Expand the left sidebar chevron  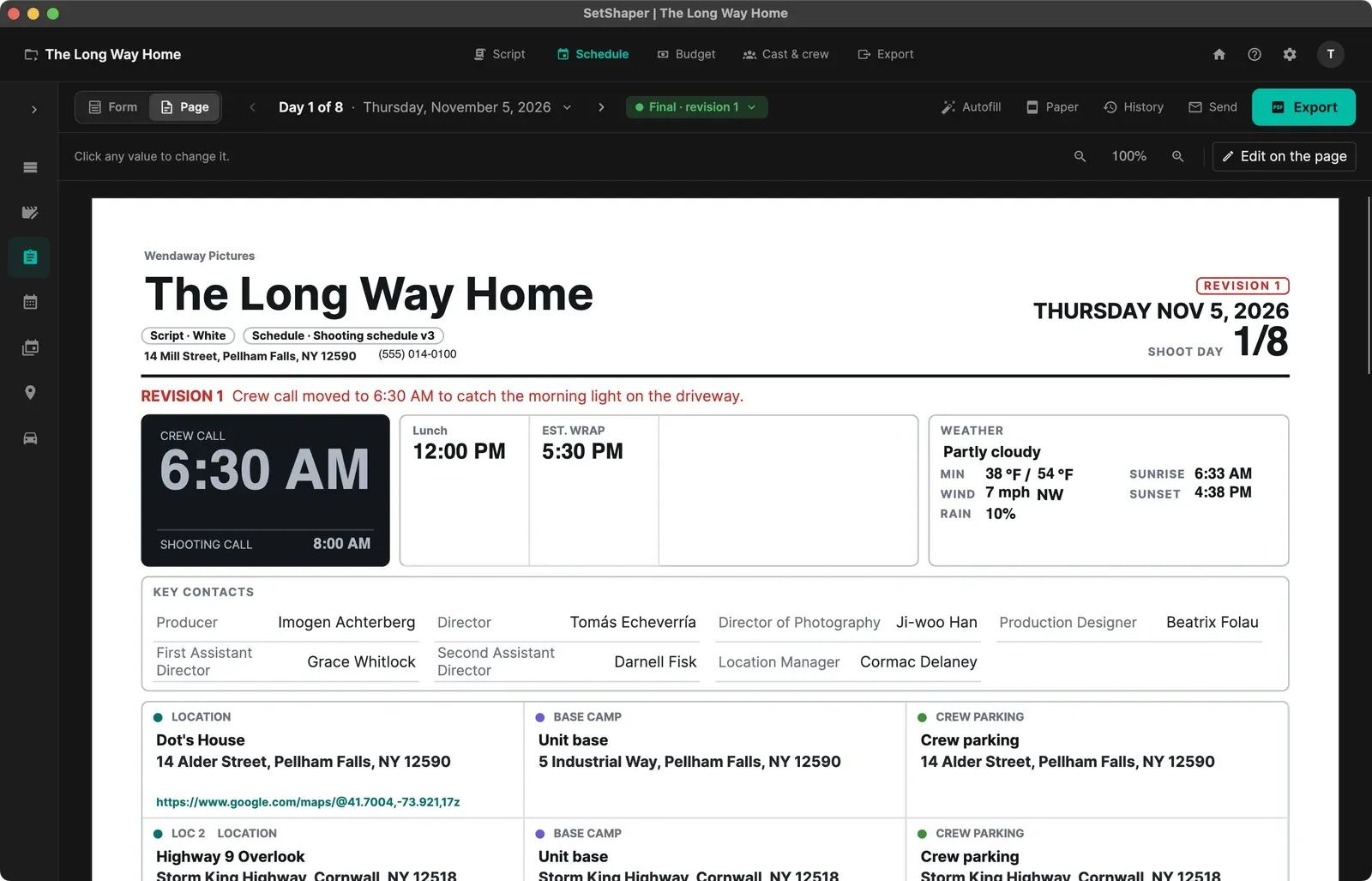pyautogui.click(x=33, y=109)
